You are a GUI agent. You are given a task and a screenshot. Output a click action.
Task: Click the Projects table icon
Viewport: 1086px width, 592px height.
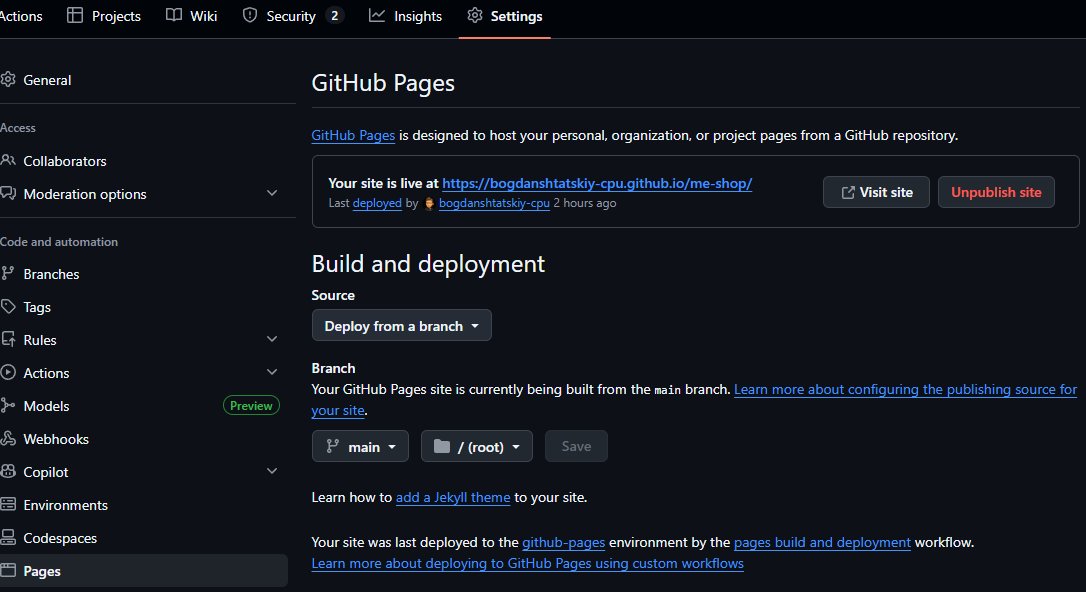coord(75,15)
